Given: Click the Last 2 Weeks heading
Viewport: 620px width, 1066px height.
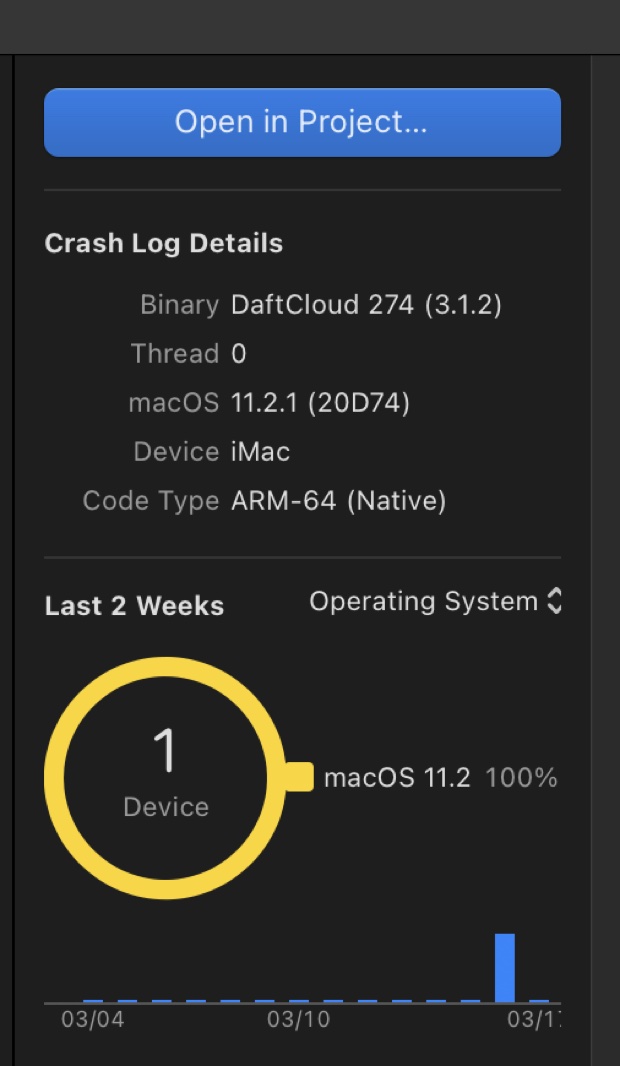Looking at the screenshot, I should coord(134,606).
